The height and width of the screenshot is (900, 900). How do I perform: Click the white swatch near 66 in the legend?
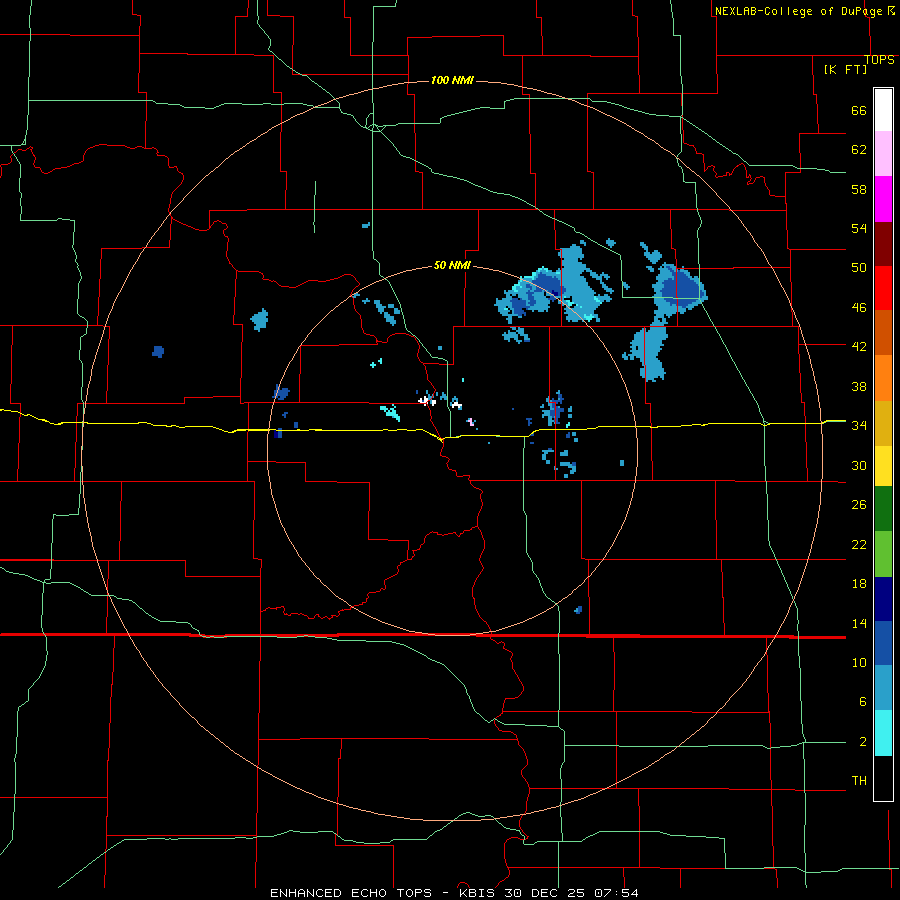coord(883,110)
